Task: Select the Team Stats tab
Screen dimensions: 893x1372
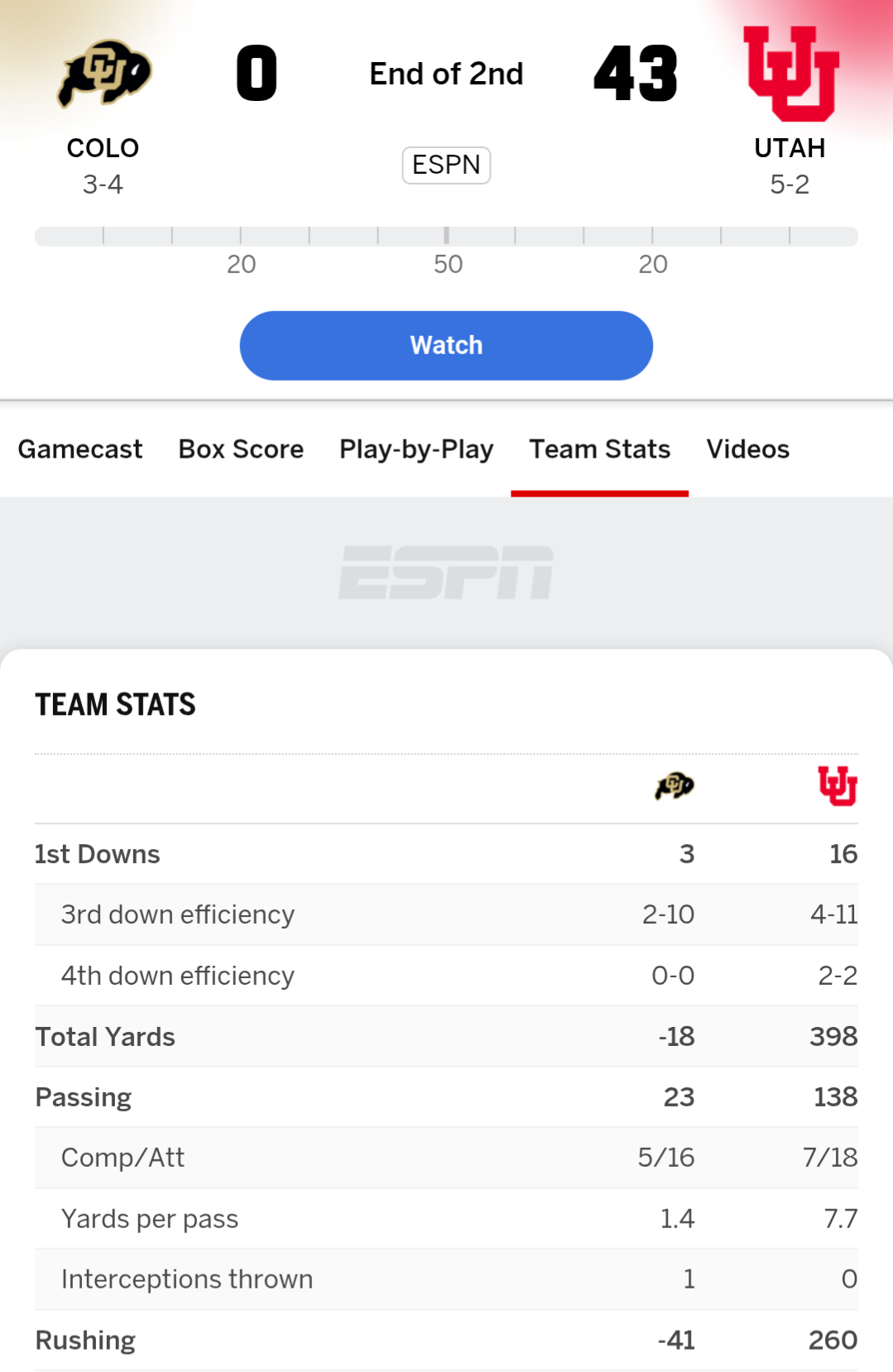Action: pos(599,449)
